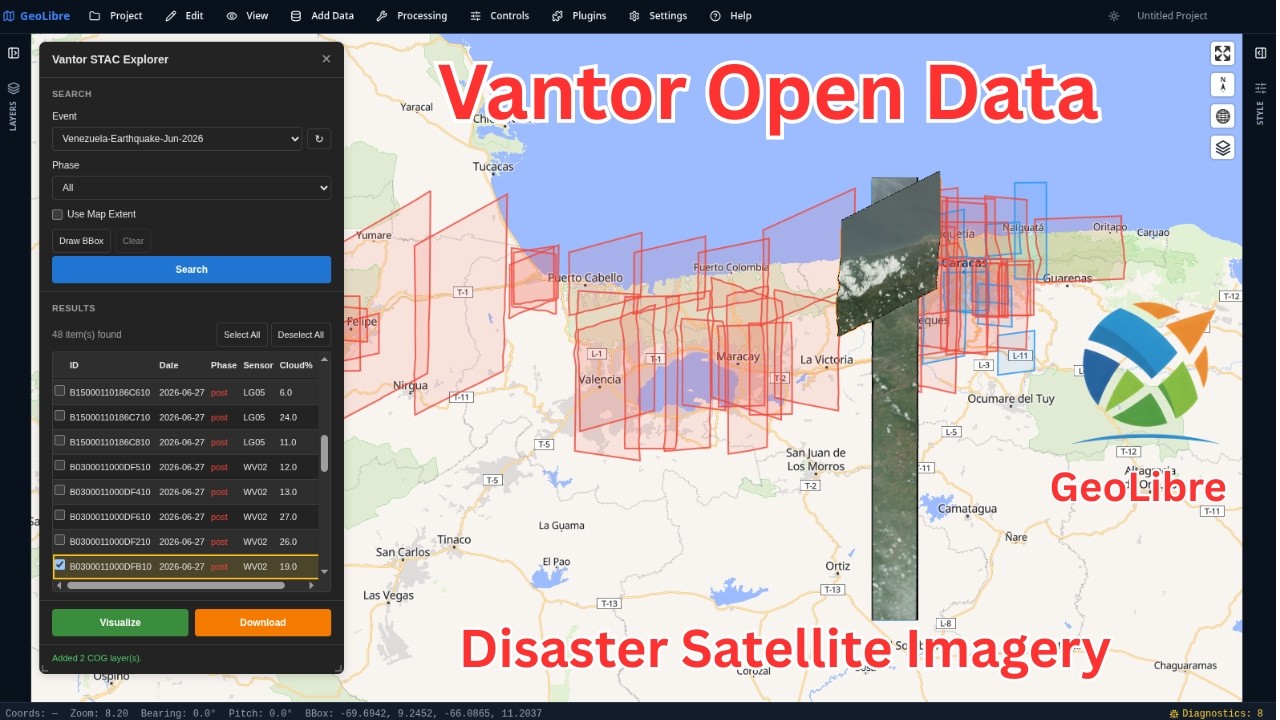Reset map bearing with the north compass
1280x720 pixels.
click(x=1222, y=85)
